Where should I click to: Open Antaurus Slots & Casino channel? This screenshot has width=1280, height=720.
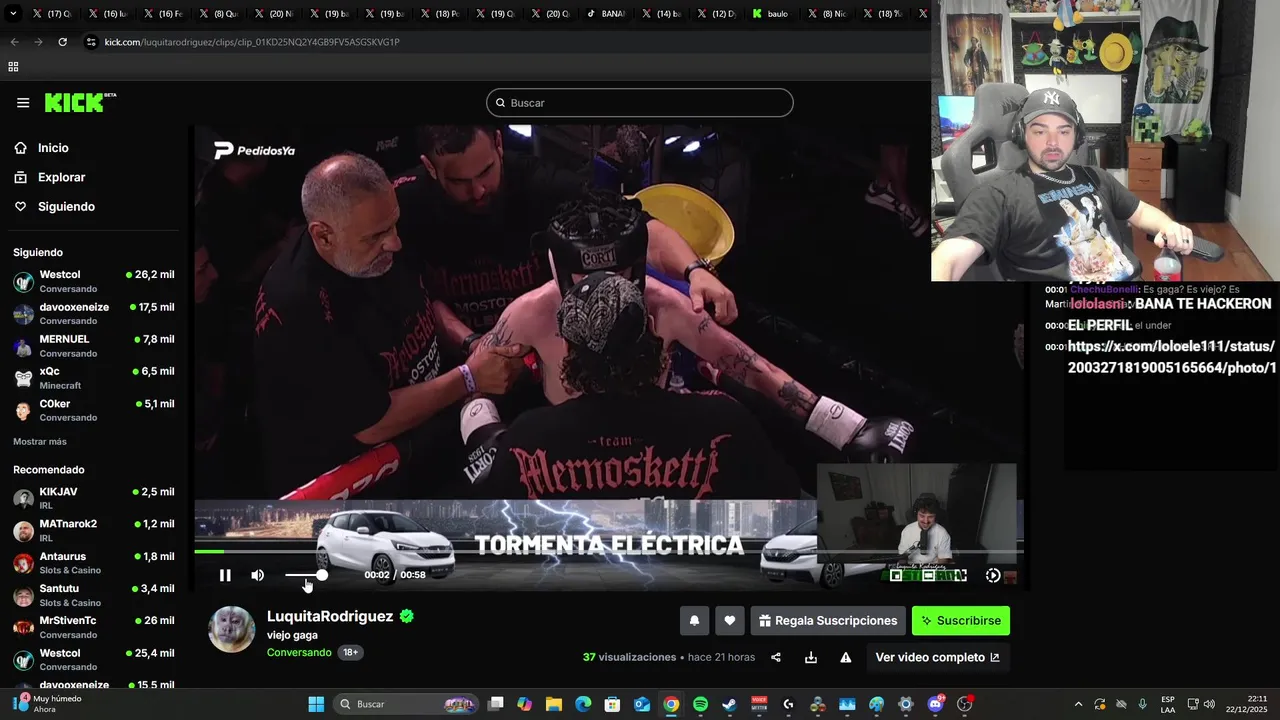coord(94,563)
